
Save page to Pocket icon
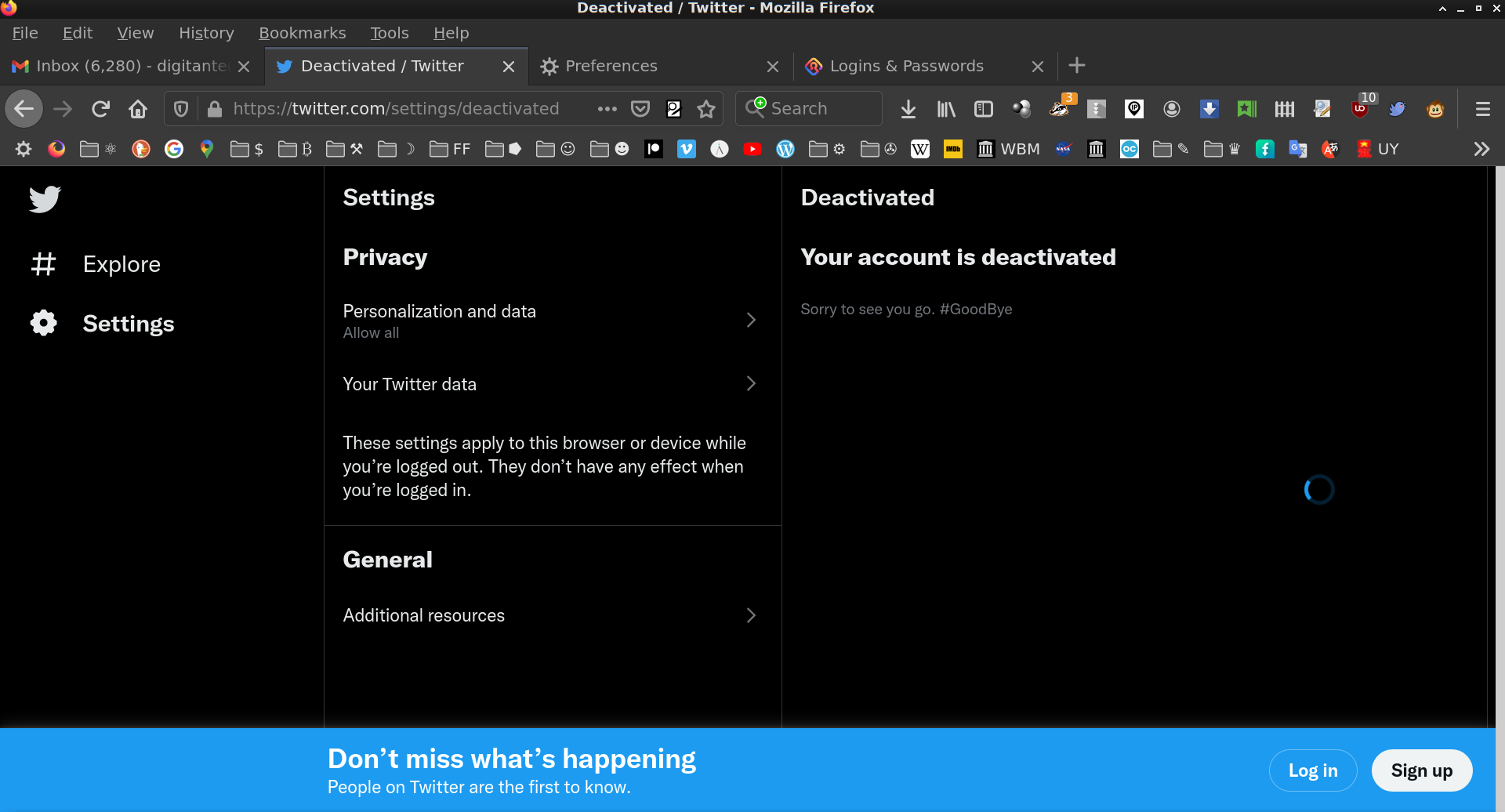point(640,109)
